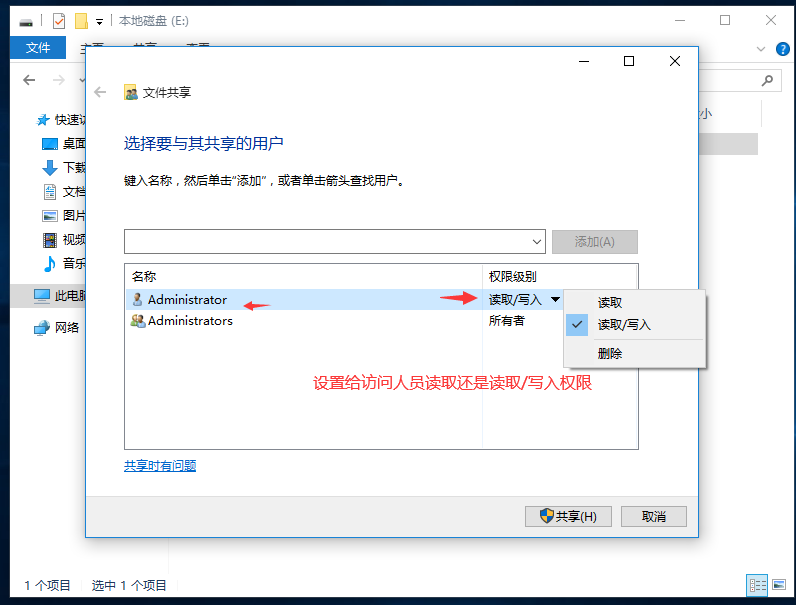This screenshot has height=605, width=796.
Task: Open the quick access toolbar customize dropdown
Action: (100, 21)
